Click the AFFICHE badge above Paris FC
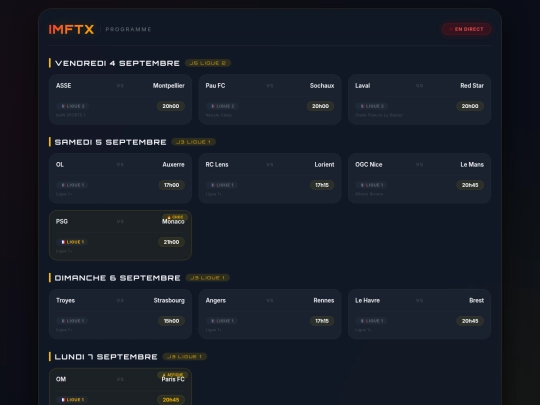 [173, 375]
